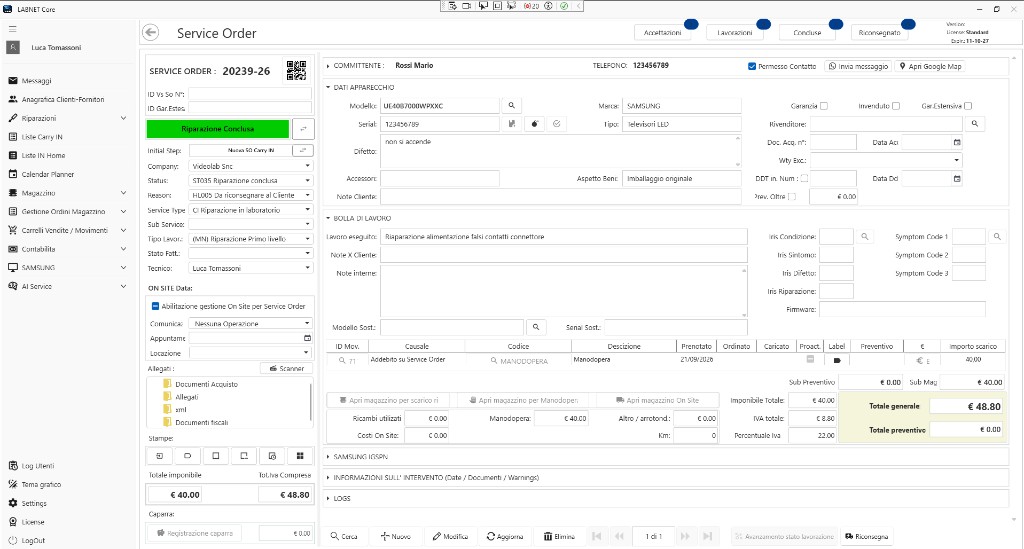Toggle the Prev. Oltre checkbox
The height and width of the screenshot is (549, 1024).
[792, 196]
